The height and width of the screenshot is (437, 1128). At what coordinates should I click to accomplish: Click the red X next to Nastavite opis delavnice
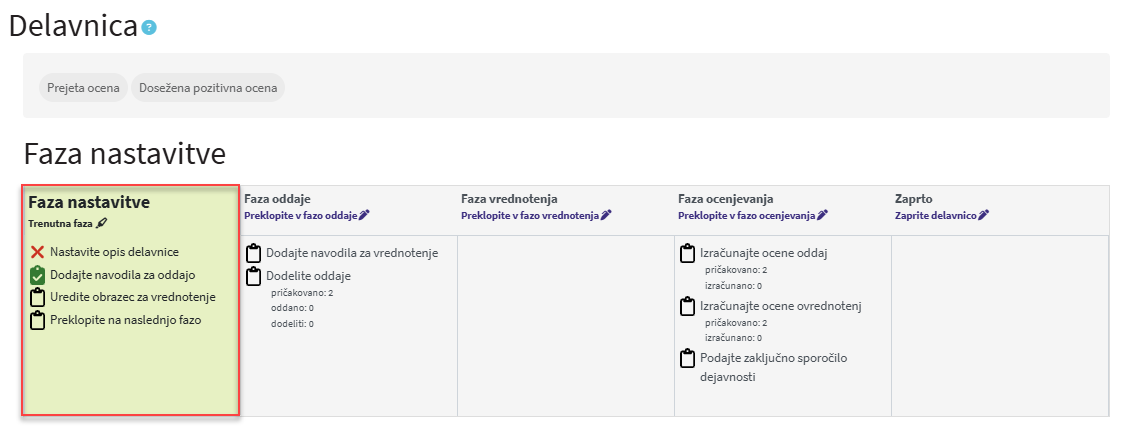tap(38, 252)
